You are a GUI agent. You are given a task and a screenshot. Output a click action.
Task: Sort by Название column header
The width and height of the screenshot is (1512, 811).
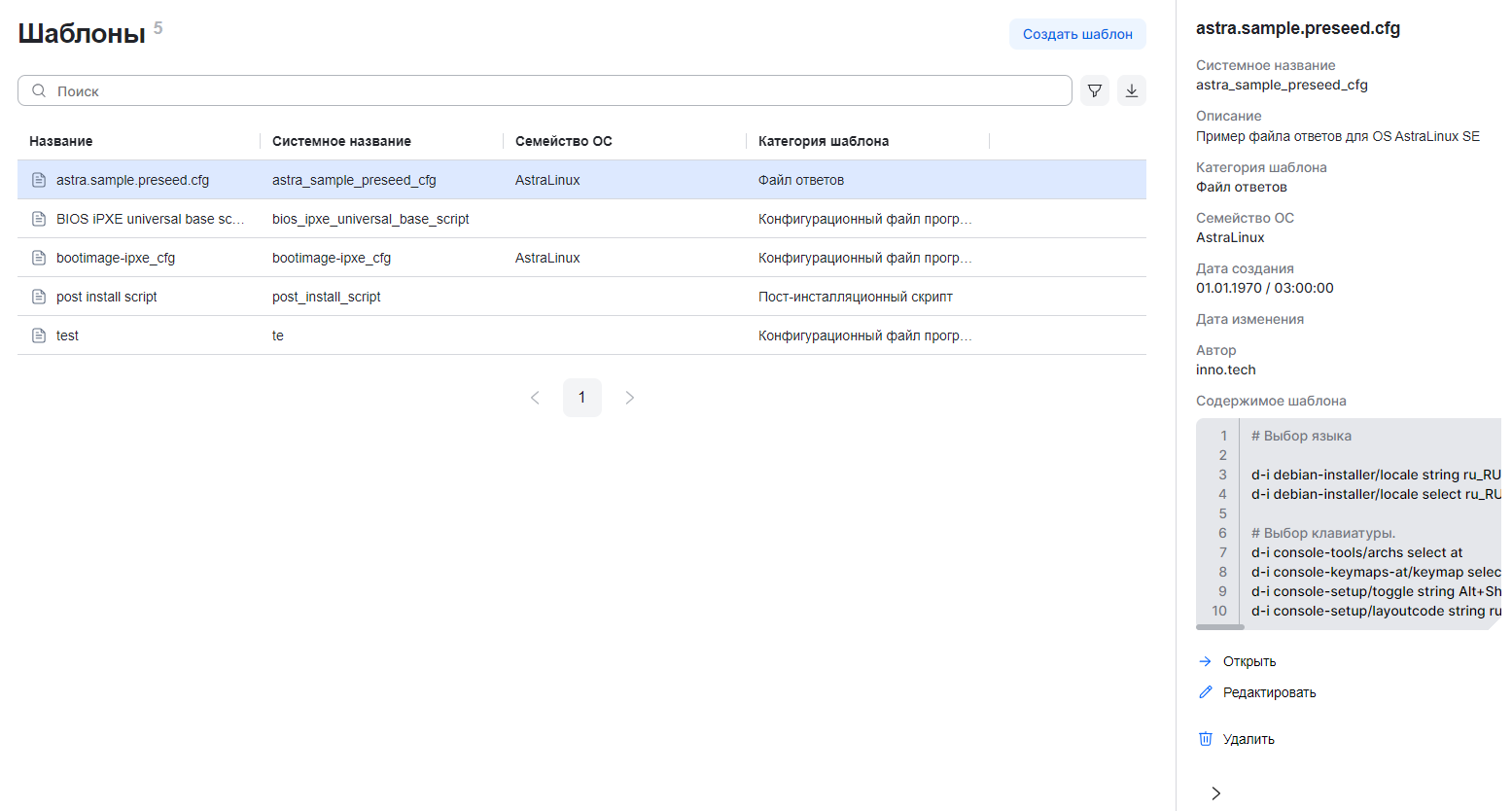tap(61, 141)
